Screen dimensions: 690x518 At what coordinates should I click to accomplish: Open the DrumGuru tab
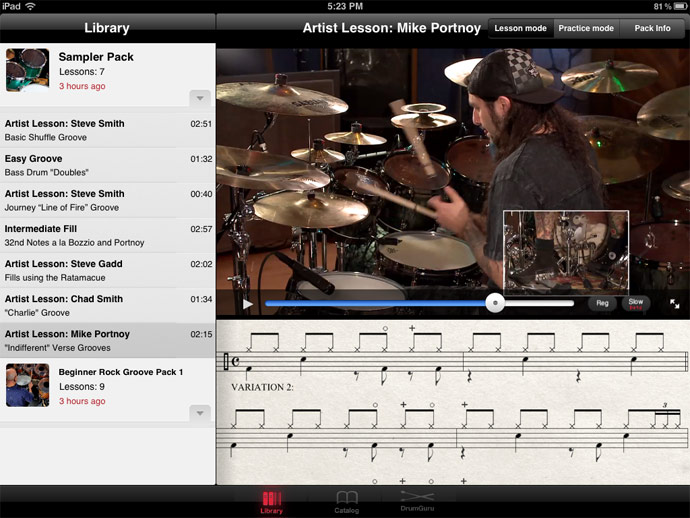pos(417,502)
